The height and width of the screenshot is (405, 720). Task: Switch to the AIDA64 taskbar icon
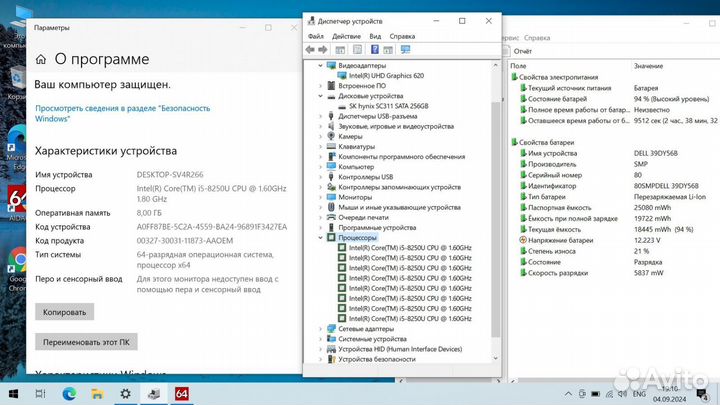[x=182, y=394]
